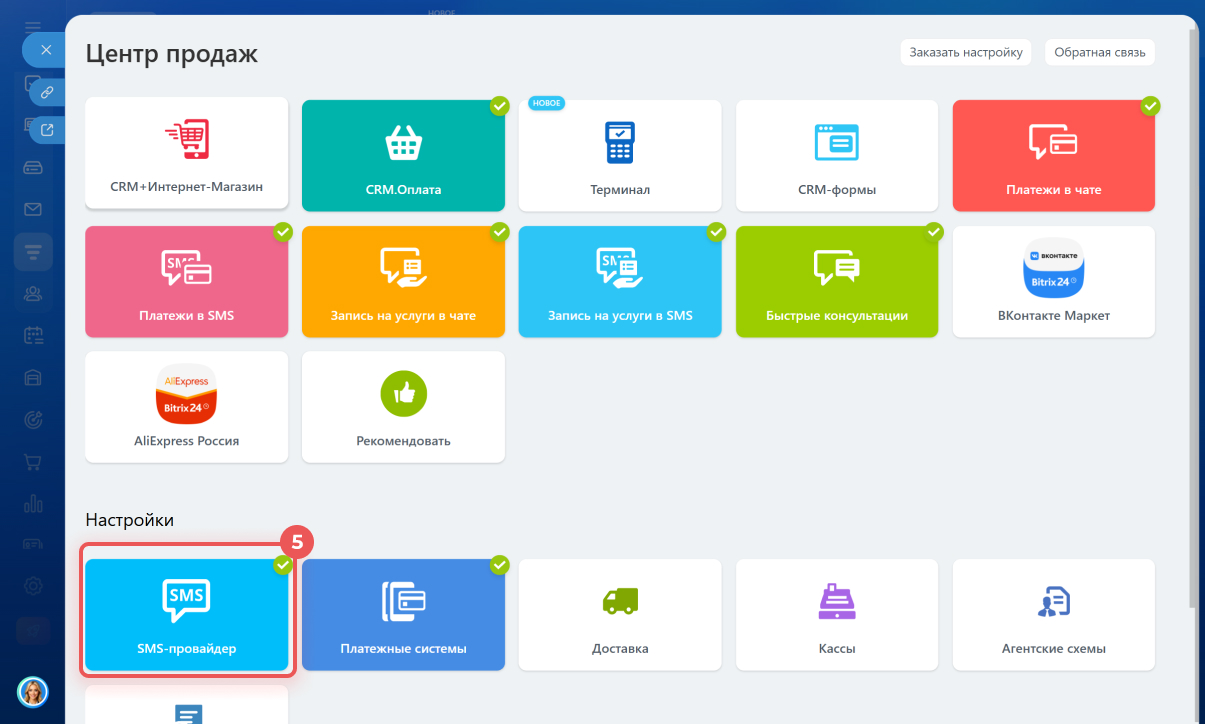Copy link using the chain icon button
The width and height of the screenshot is (1205, 724).
(x=46, y=92)
